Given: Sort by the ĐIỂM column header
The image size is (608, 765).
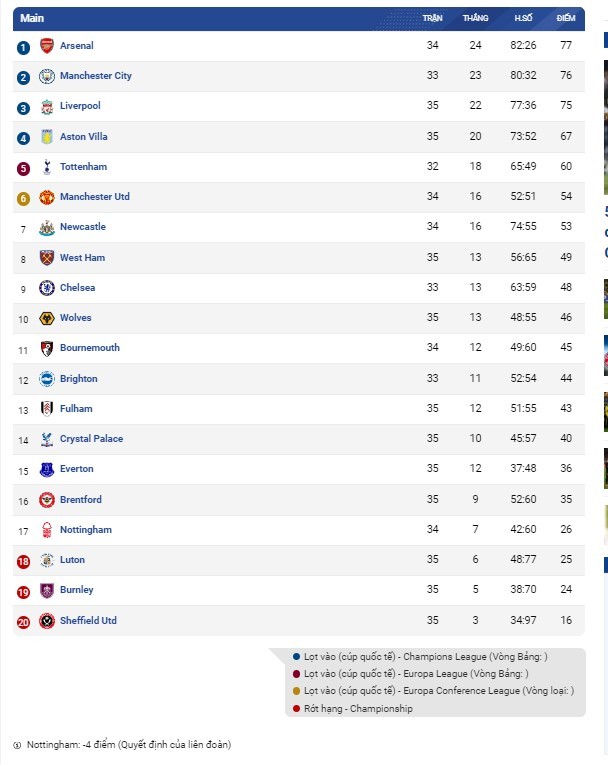Looking at the screenshot, I should point(566,18).
